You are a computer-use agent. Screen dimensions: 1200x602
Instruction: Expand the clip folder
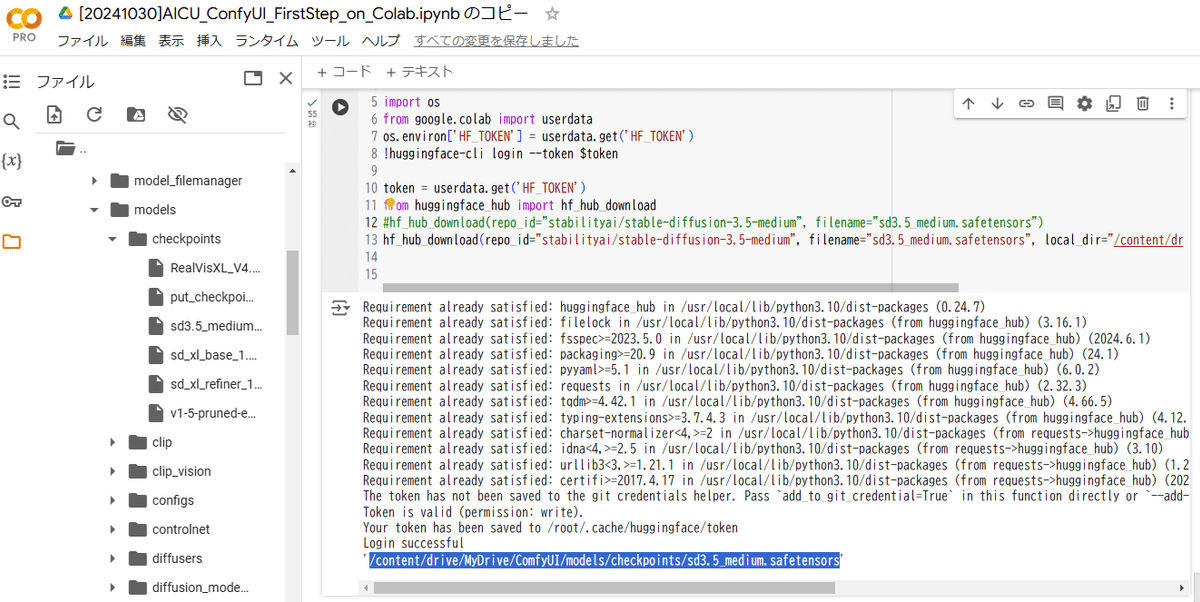(113, 442)
